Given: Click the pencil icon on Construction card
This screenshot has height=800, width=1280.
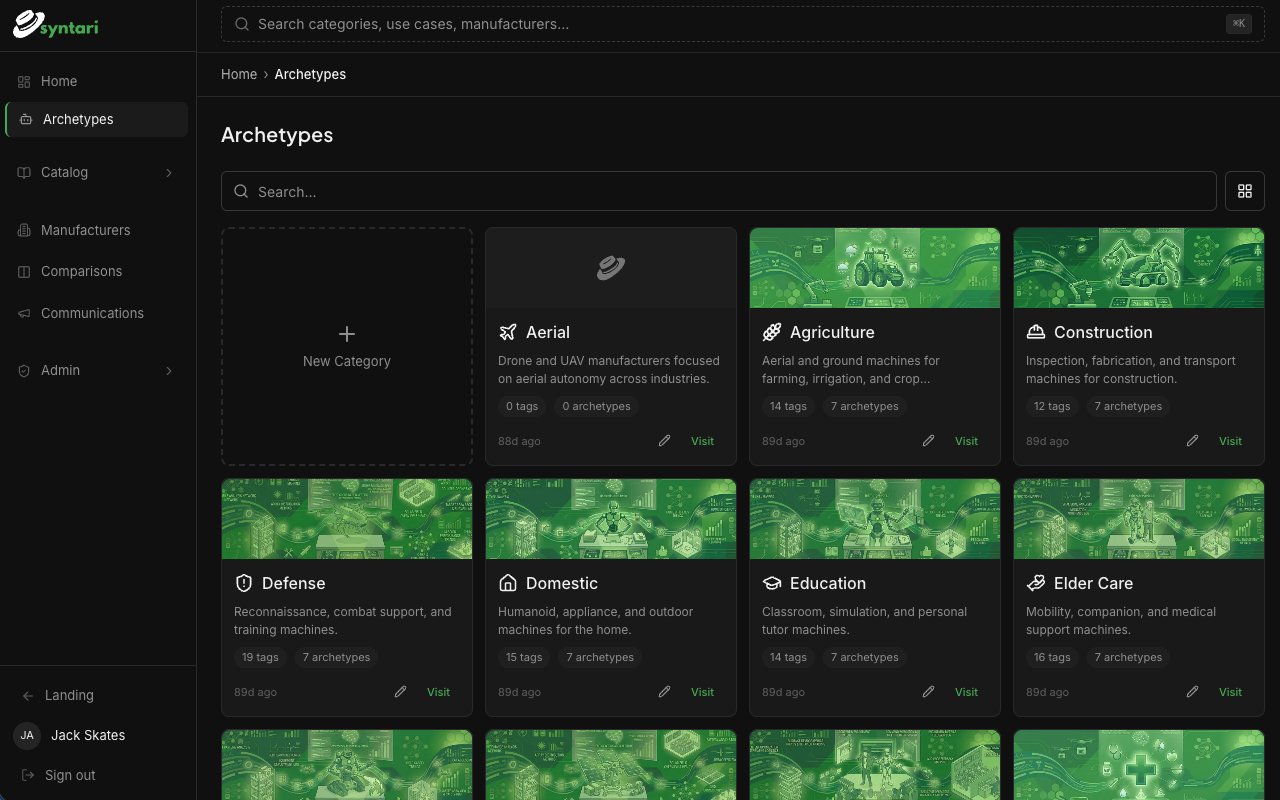Looking at the screenshot, I should (x=1193, y=441).
